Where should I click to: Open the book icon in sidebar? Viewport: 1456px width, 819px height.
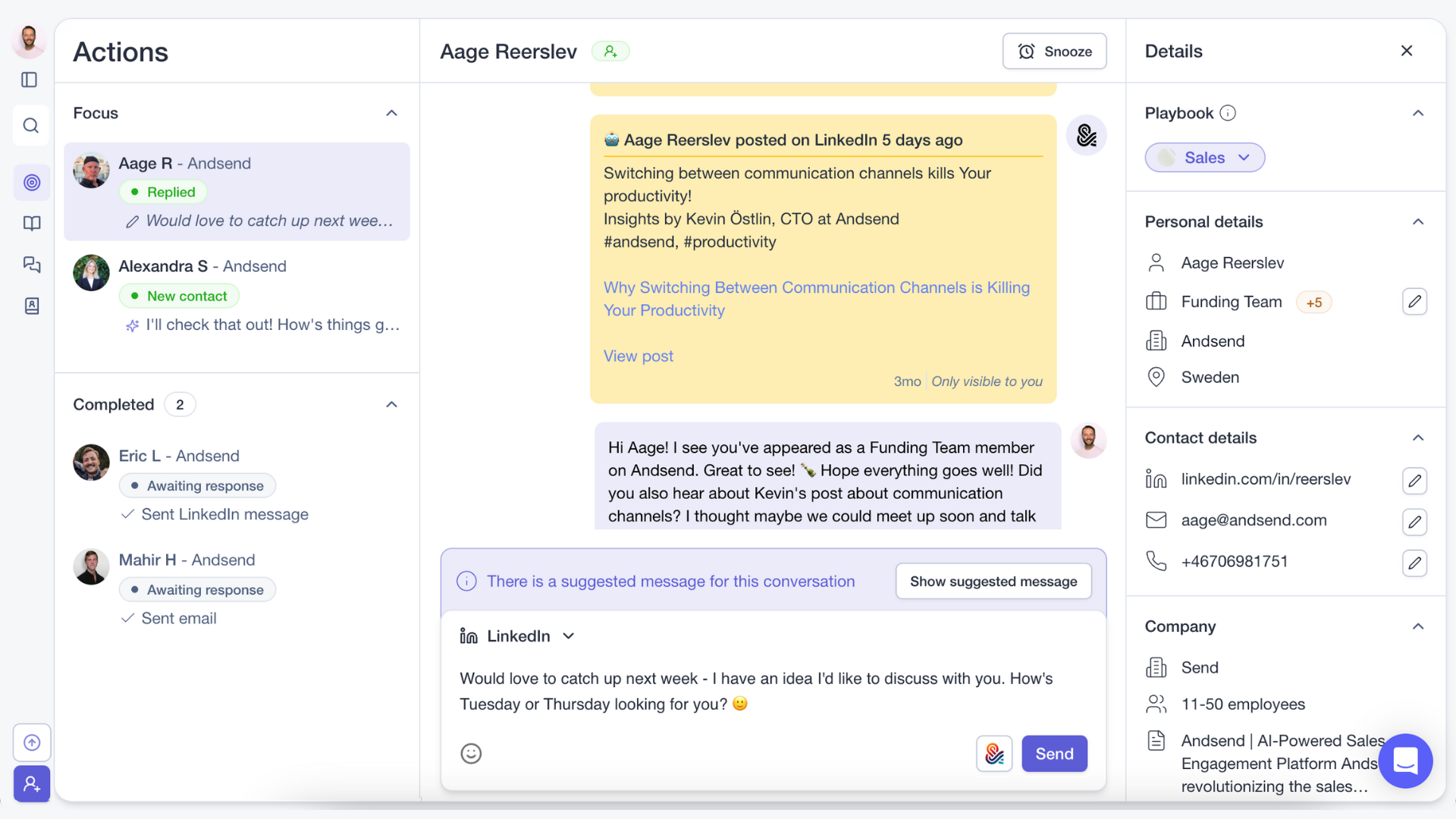tap(31, 223)
